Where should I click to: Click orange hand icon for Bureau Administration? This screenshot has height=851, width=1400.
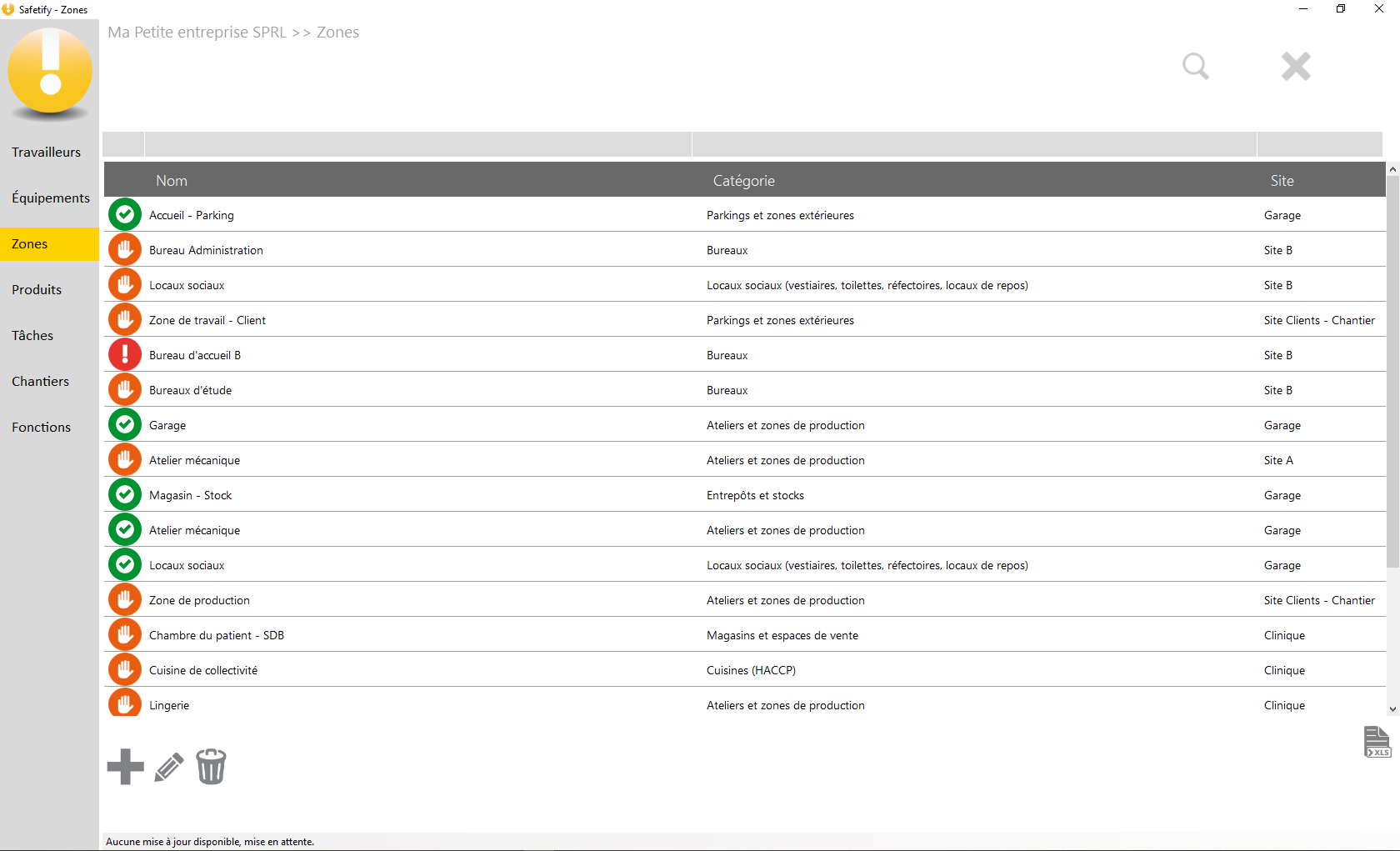[x=125, y=250]
